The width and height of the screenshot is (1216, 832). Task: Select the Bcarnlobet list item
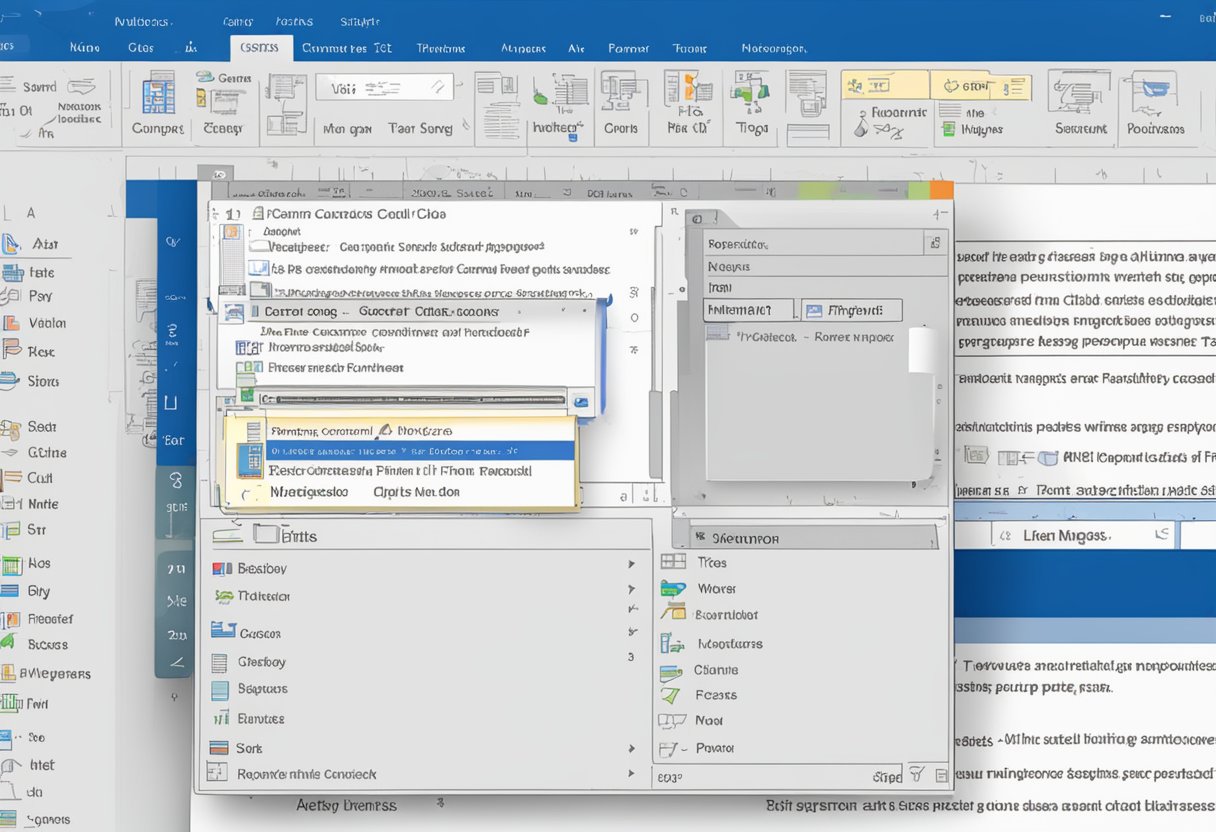click(726, 615)
